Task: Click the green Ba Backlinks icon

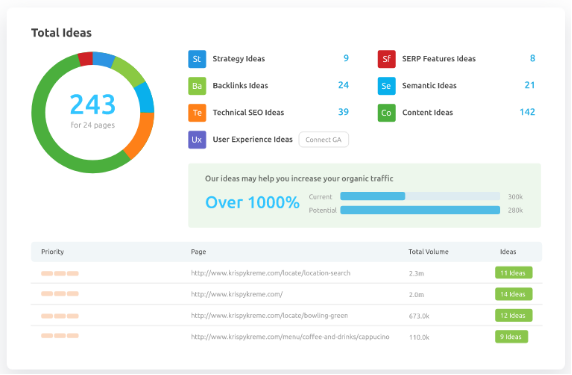Action: click(197, 86)
